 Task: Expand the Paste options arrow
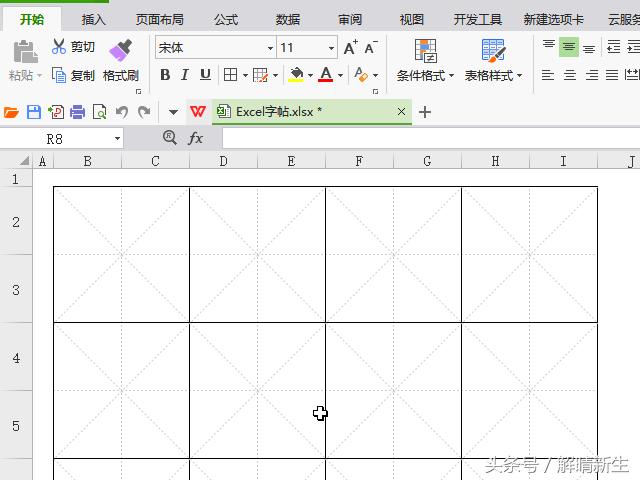pos(40,76)
